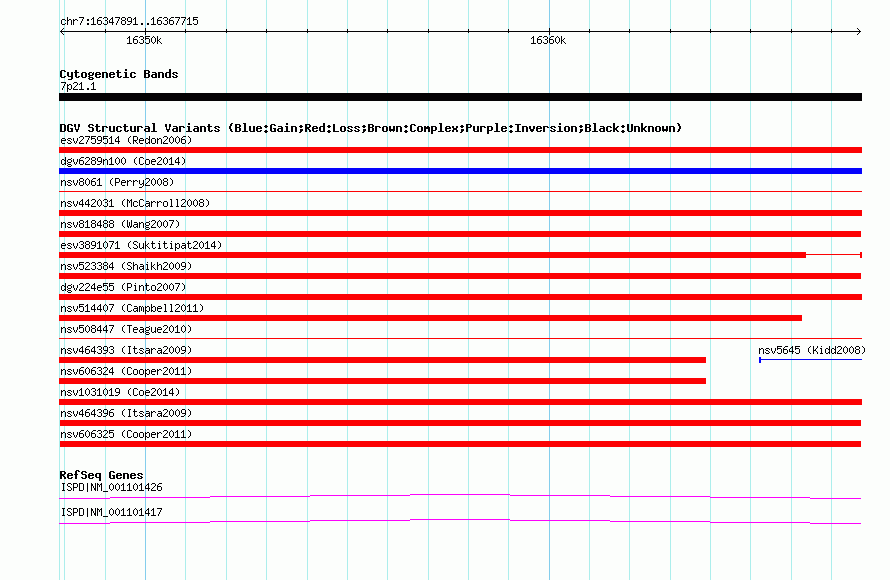Click the nsv8061 (Perry2008) label
The image size is (890, 580).
click(x=117, y=182)
